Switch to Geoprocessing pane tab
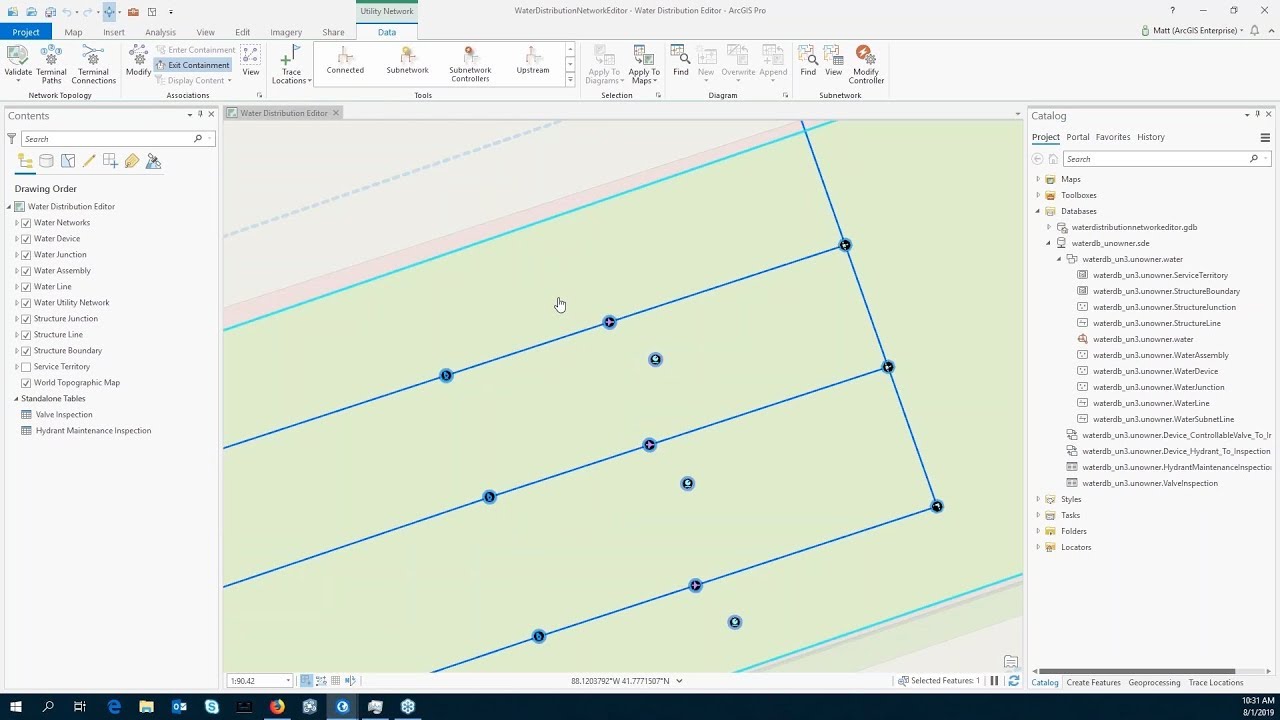 (x=1154, y=683)
